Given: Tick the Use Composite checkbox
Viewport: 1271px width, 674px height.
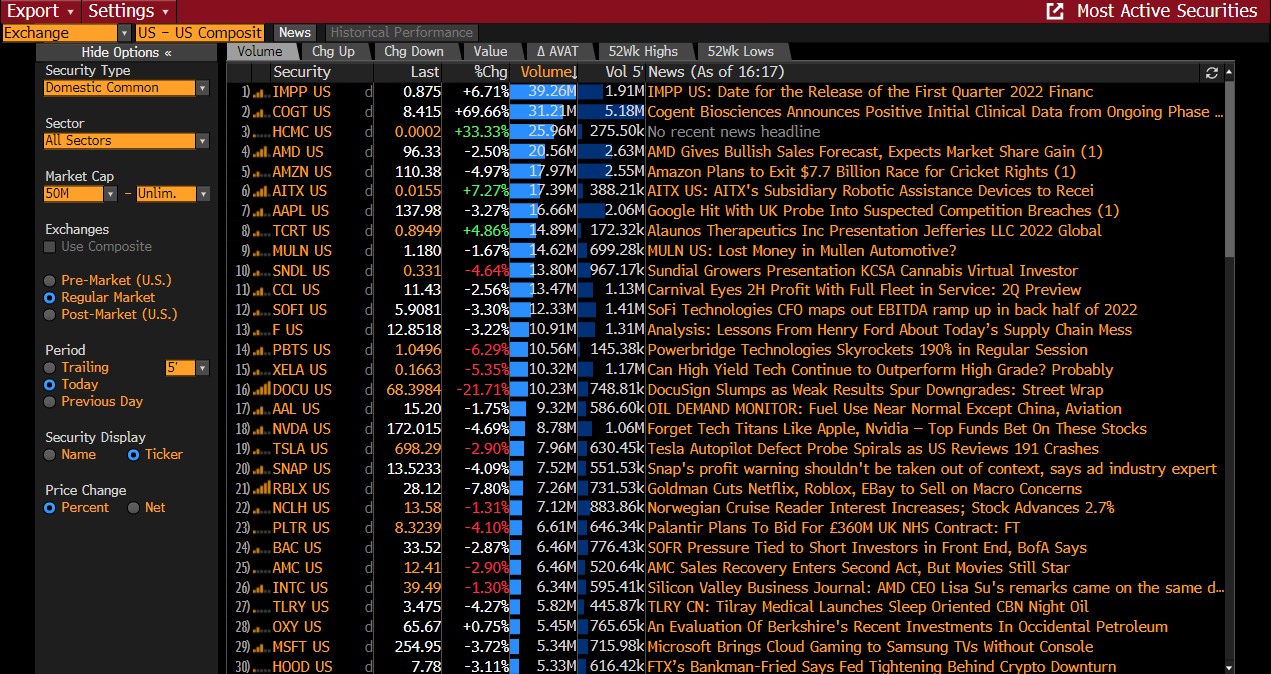Looking at the screenshot, I should (50, 247).
